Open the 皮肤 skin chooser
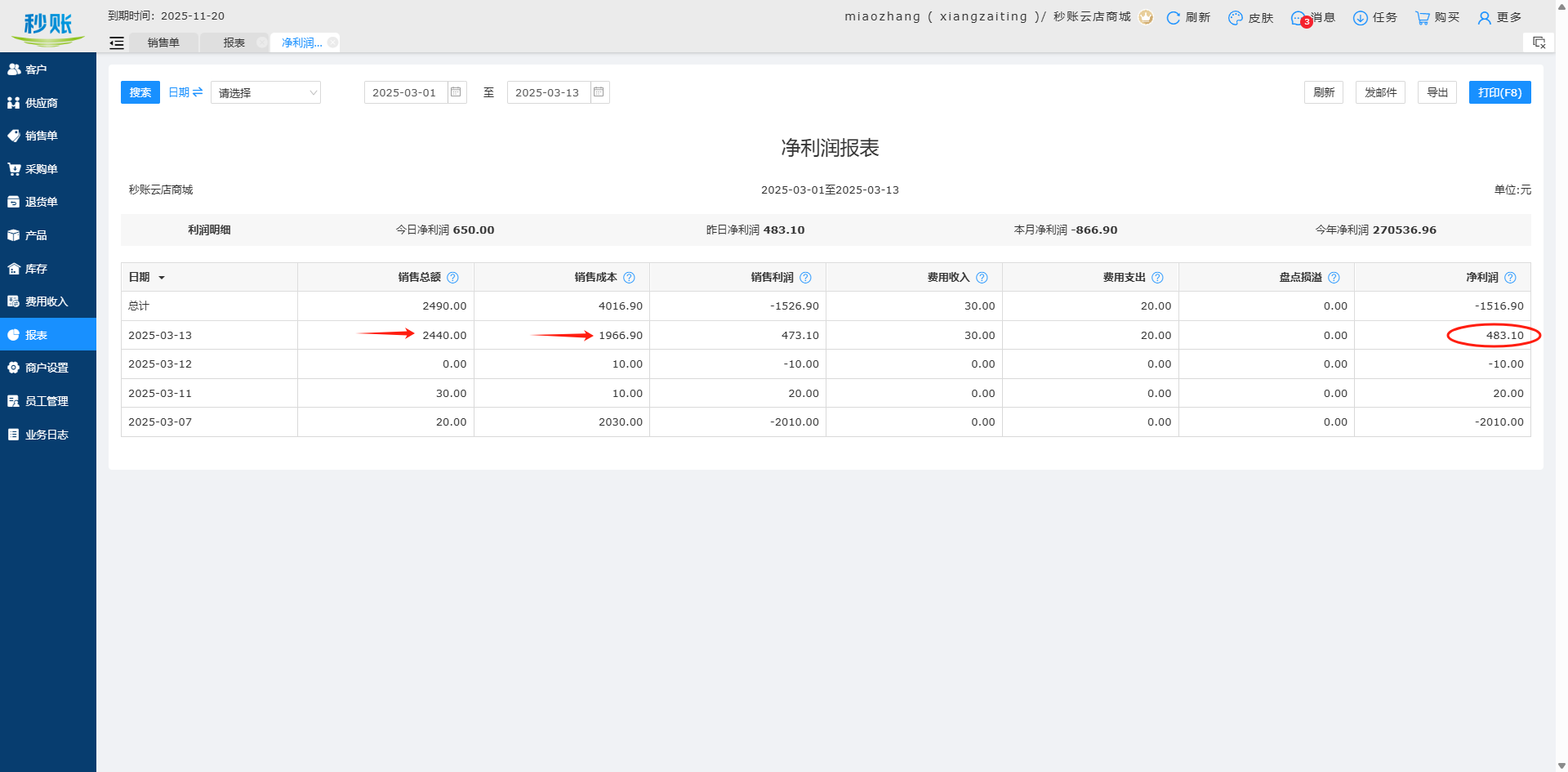This screenshot has width=1568, height=772. click(1251, 17)
